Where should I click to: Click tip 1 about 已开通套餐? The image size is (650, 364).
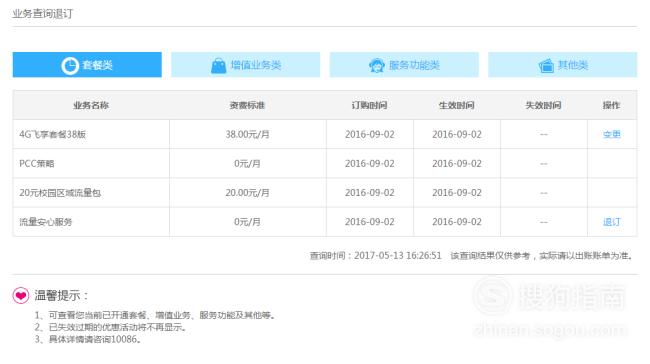click(155, 315)
